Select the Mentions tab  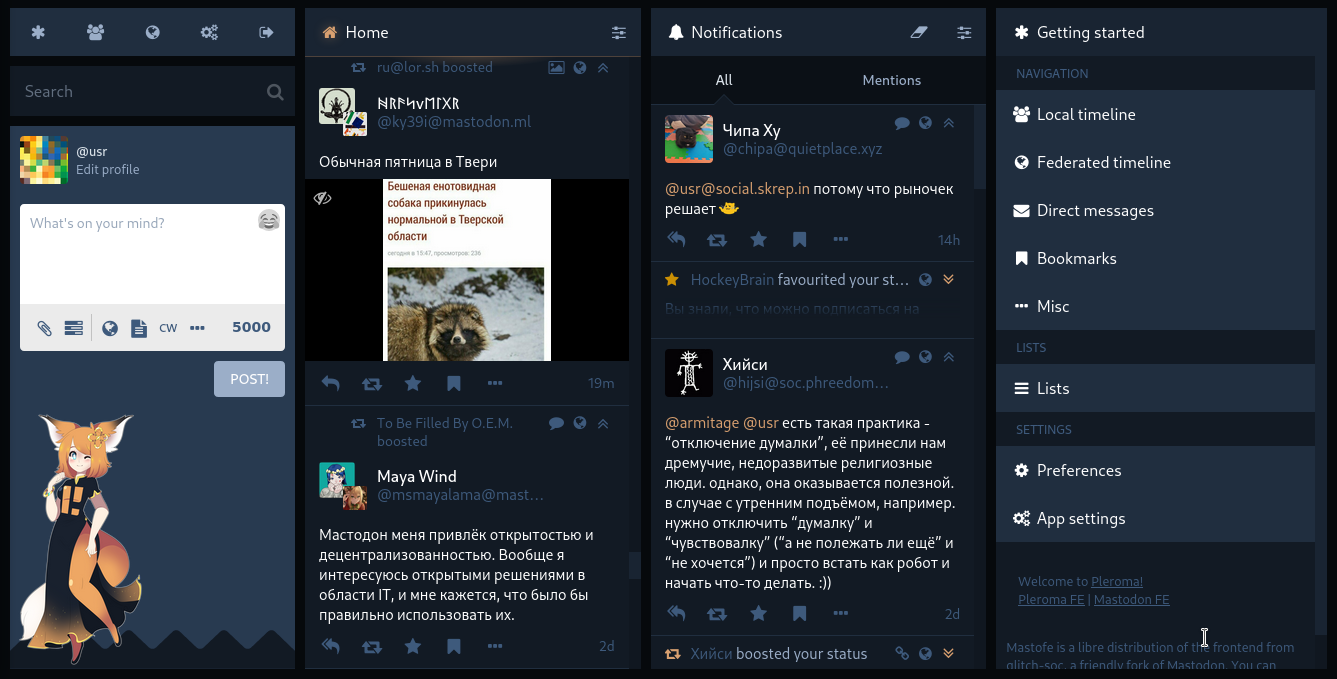pos(892,80)
